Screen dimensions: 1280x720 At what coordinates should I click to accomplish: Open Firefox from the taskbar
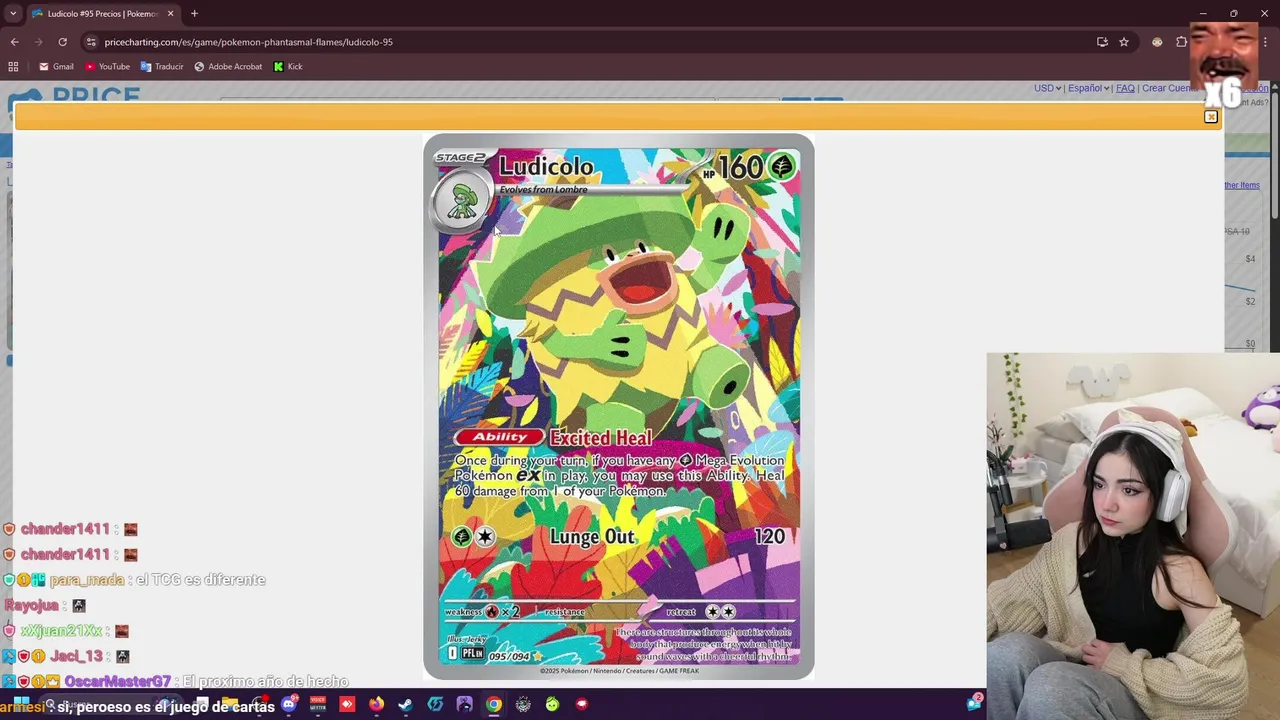coord(376,704)
